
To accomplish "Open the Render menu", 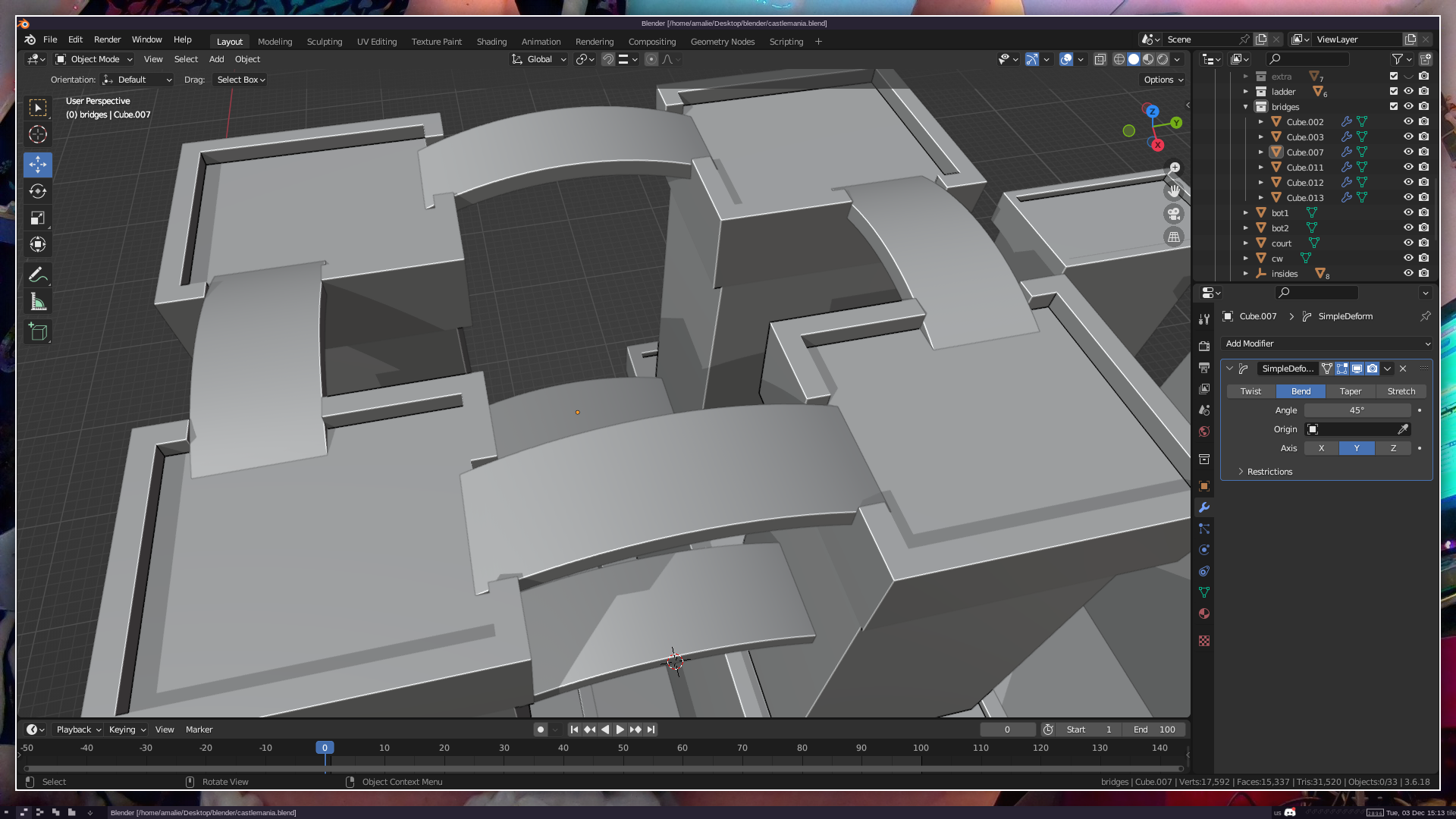I will (107, 39).
